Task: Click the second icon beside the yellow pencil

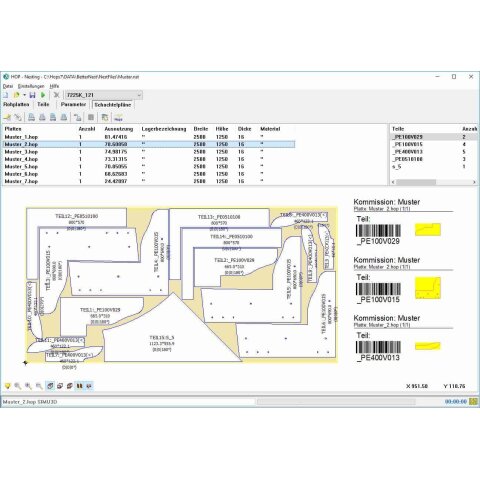Action: click(18, 117)
